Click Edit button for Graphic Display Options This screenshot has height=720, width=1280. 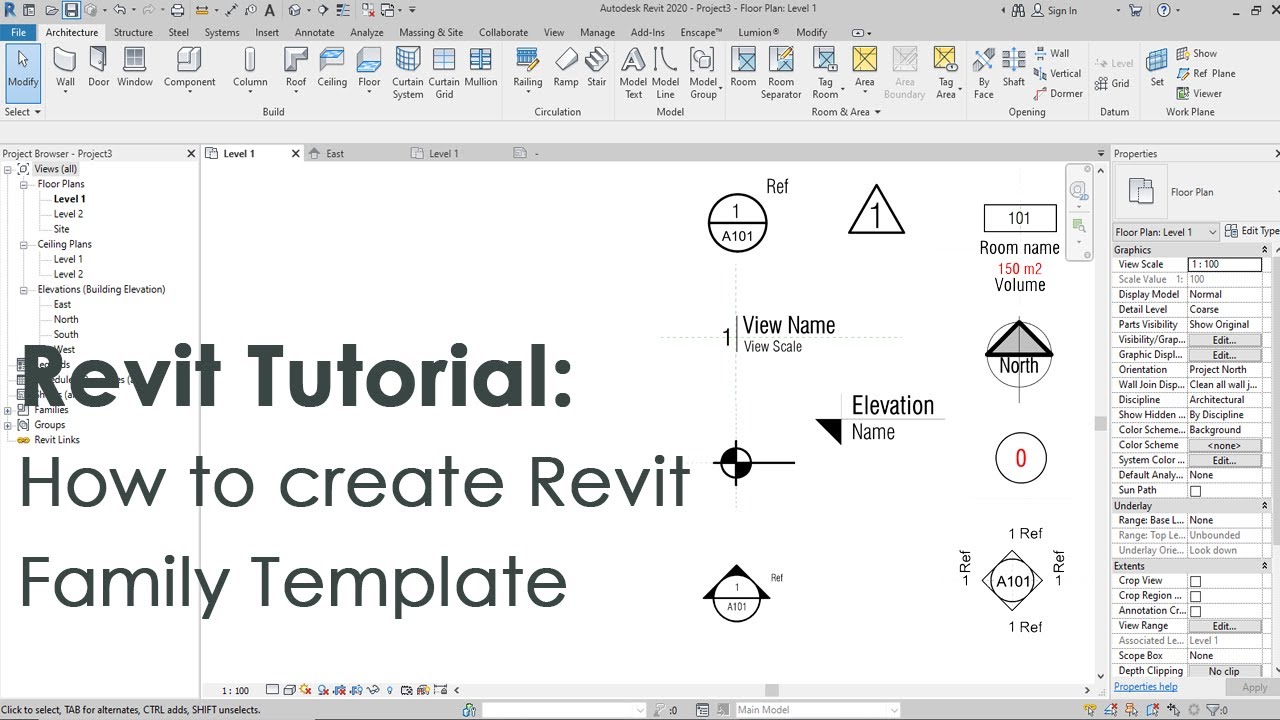click(x=1224, y=355)
